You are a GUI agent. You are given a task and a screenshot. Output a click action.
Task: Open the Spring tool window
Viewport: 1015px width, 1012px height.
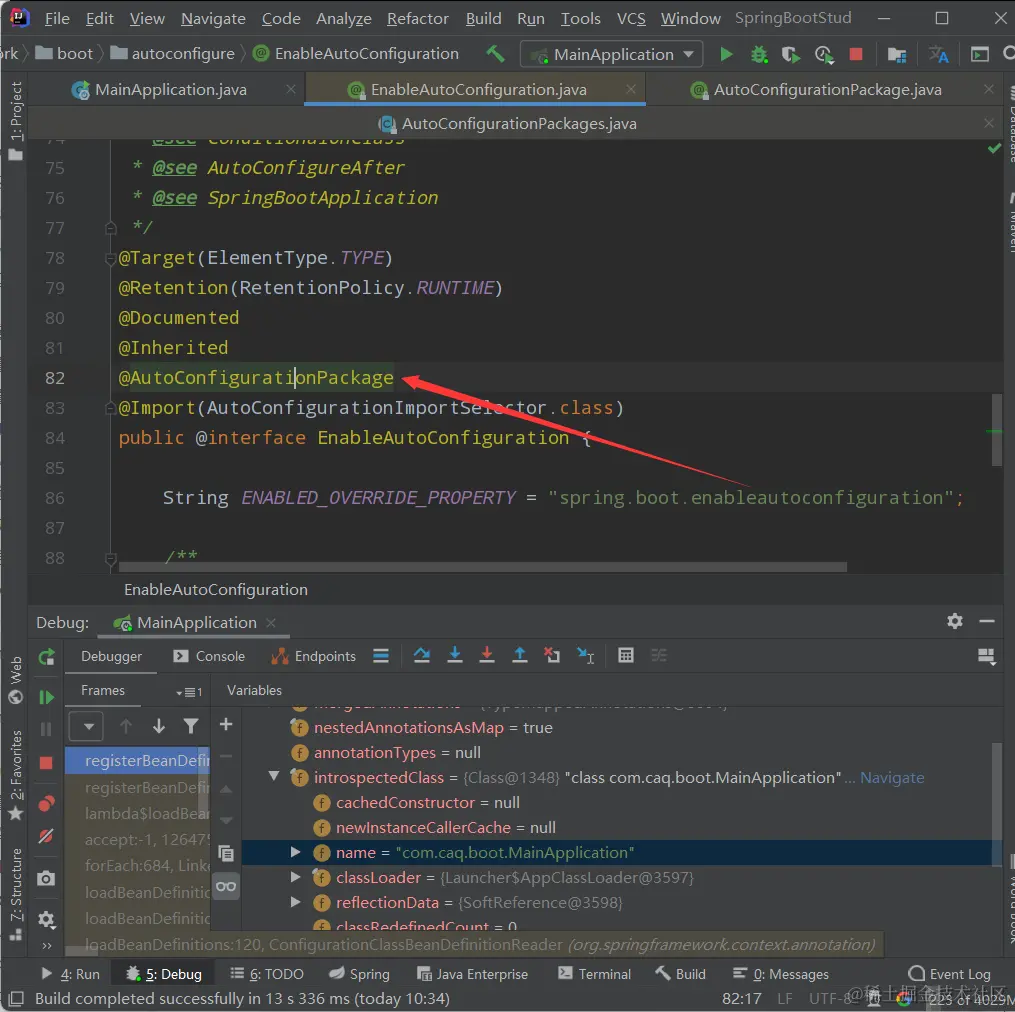coord(359,974)
